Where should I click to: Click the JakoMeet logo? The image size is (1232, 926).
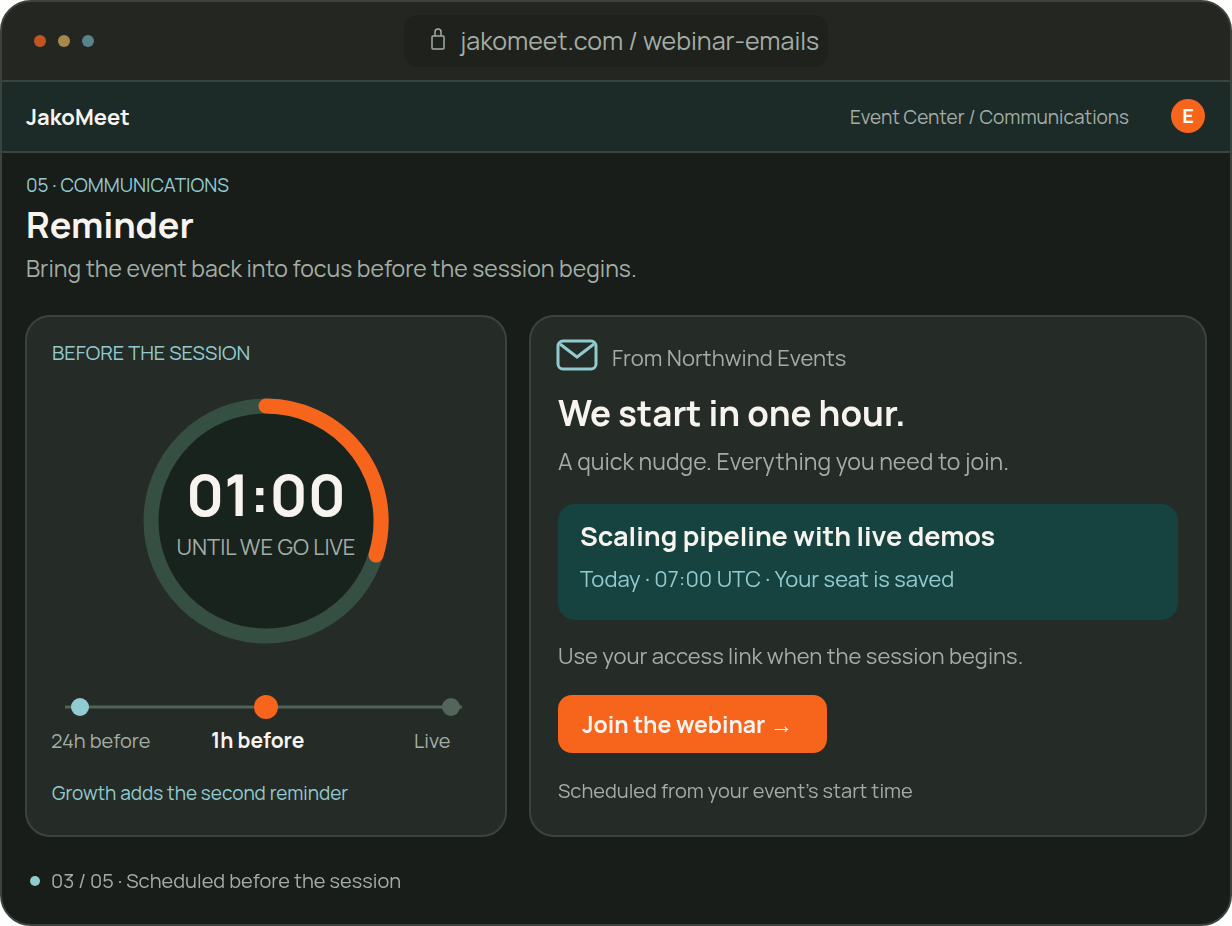point(78,117)
